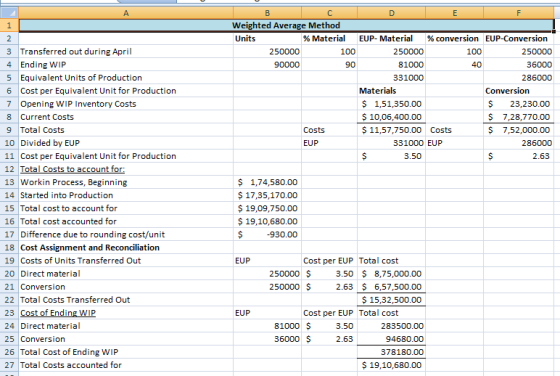Click the $ 17,35,170.00 cell
The image size is (560, 376).
[268, 195]
